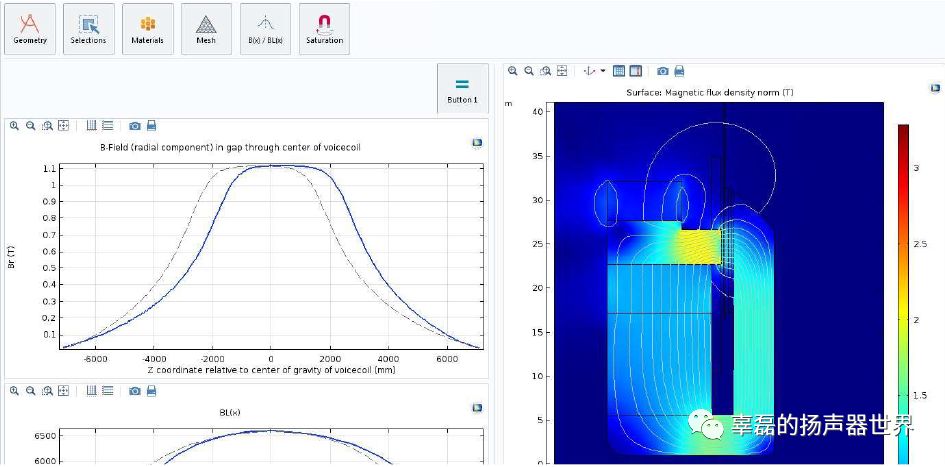Zoom in on the B-Field plot

coord(14,126)
